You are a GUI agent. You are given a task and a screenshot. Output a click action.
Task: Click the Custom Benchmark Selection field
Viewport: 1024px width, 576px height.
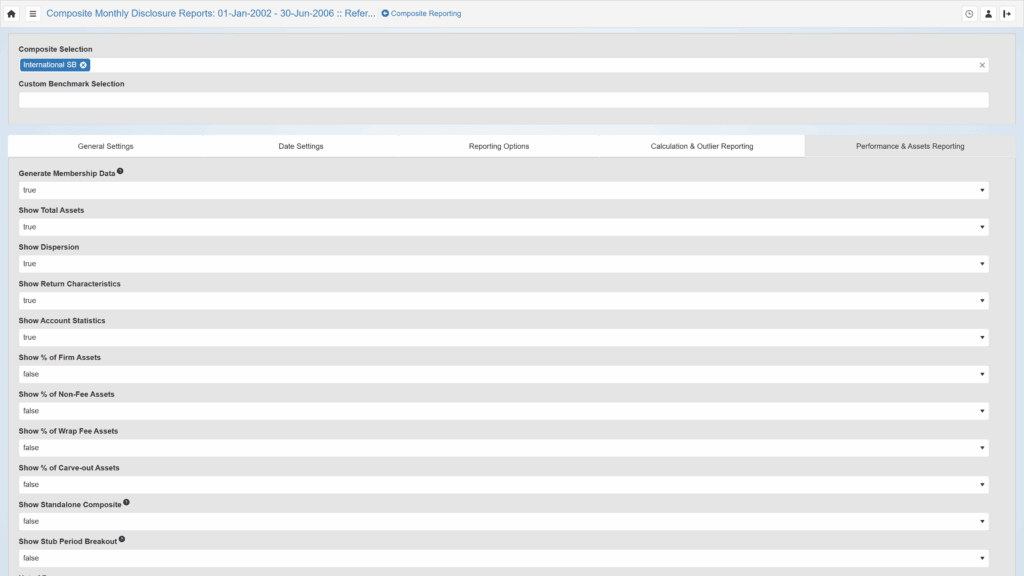click(x=503, y=100)
